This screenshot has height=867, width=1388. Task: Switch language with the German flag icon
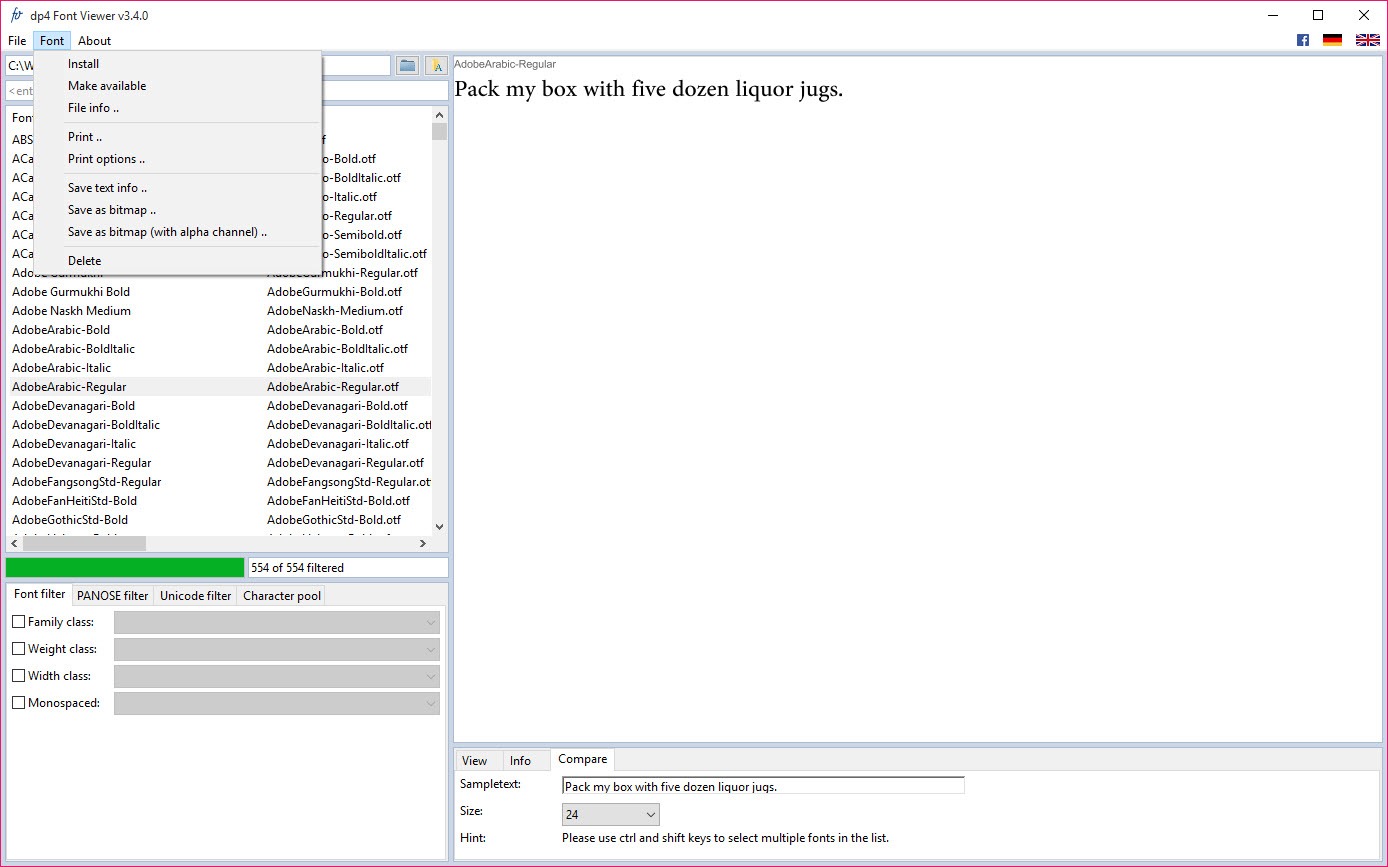[x=1332, y=40]
